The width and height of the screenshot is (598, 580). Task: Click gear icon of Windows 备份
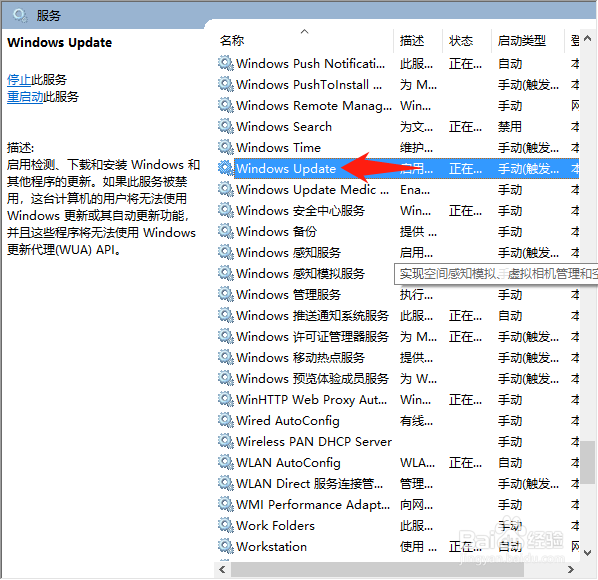[x=225, y=231]
